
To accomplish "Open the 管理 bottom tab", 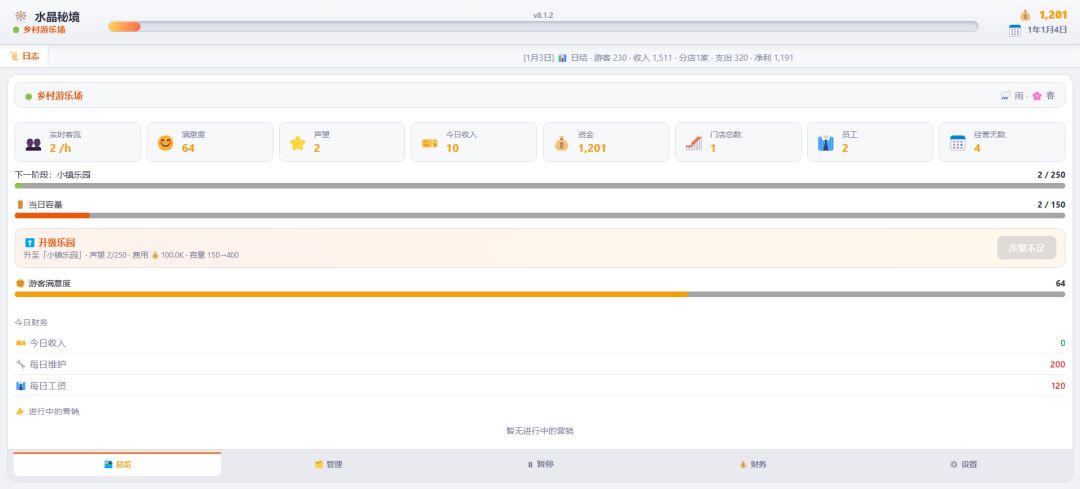I will pos(329,464).
